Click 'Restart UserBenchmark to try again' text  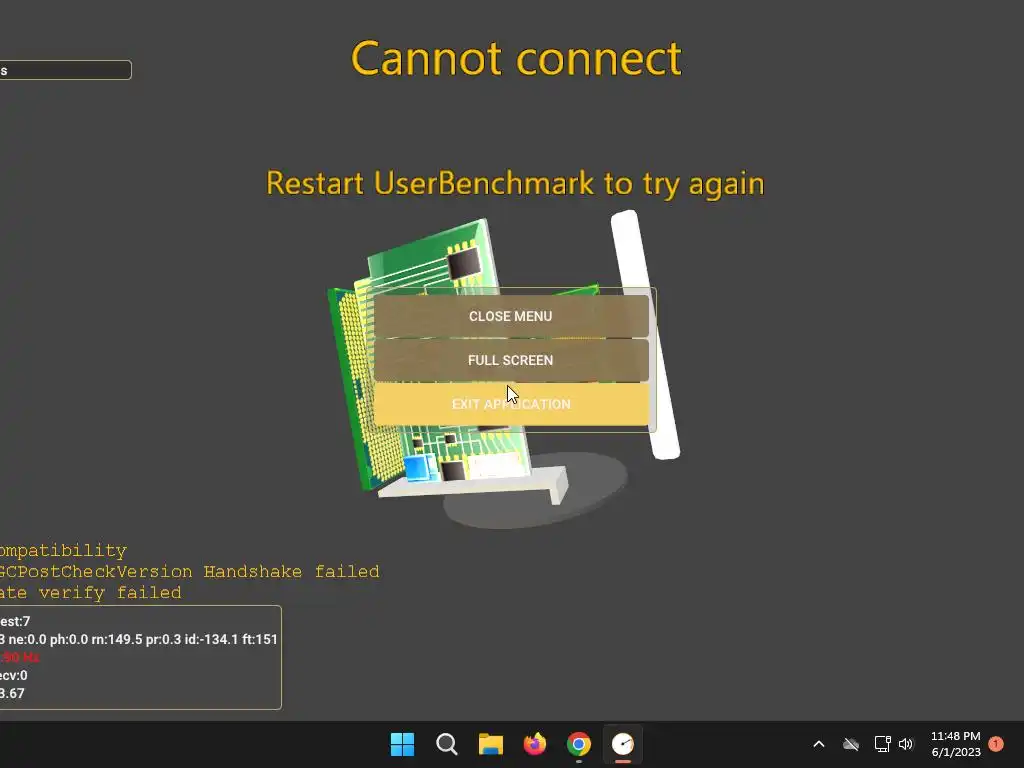click(x=515, y=183)
